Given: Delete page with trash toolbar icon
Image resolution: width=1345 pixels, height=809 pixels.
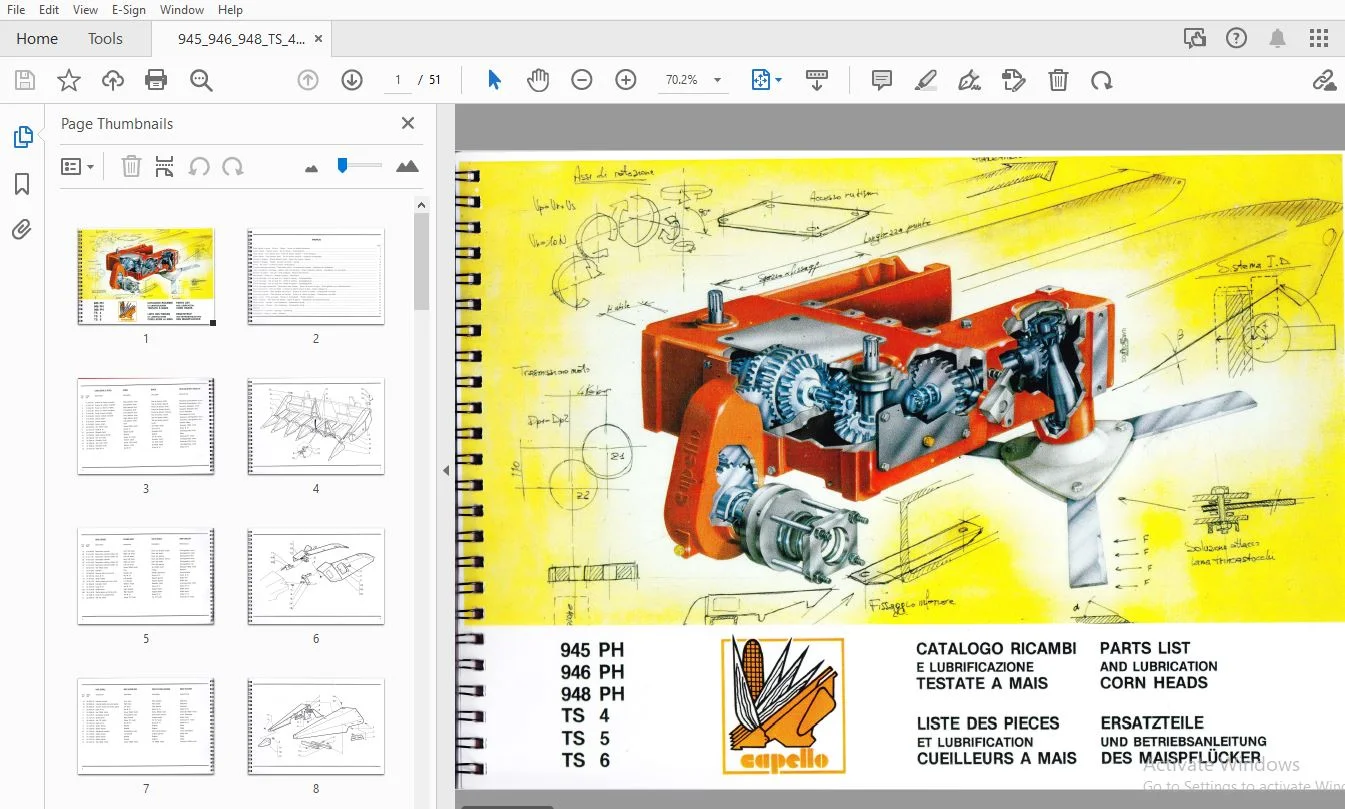Looking at the screenshot, I should [x=1058, y=80].
